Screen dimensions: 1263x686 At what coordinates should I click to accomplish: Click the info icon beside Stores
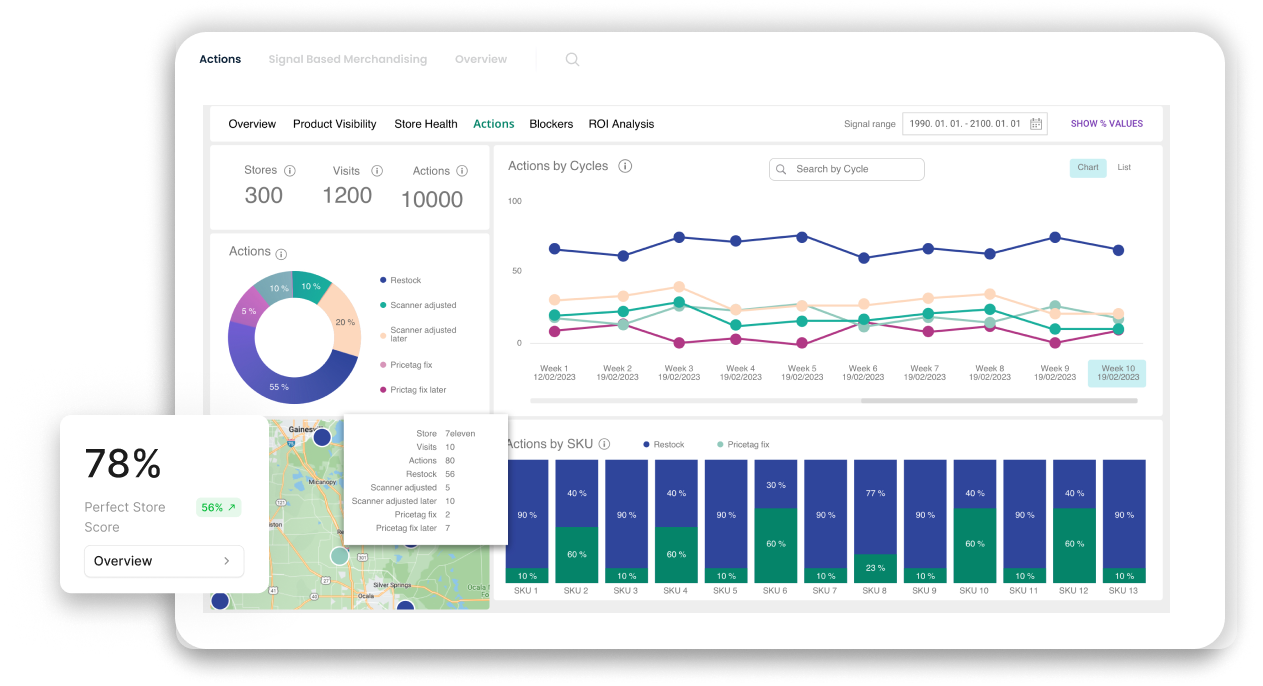coord(290,171)
